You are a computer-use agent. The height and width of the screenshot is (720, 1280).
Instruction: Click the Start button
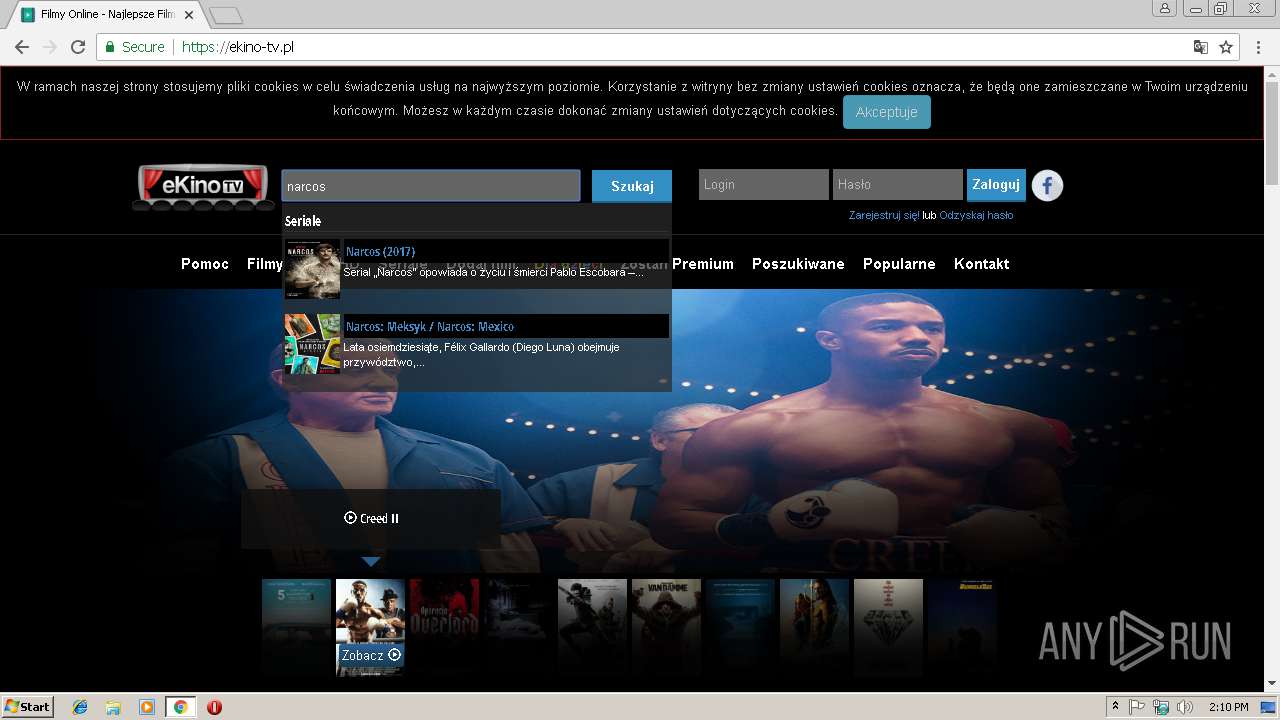pyautogui.click(x=27, y=707)
